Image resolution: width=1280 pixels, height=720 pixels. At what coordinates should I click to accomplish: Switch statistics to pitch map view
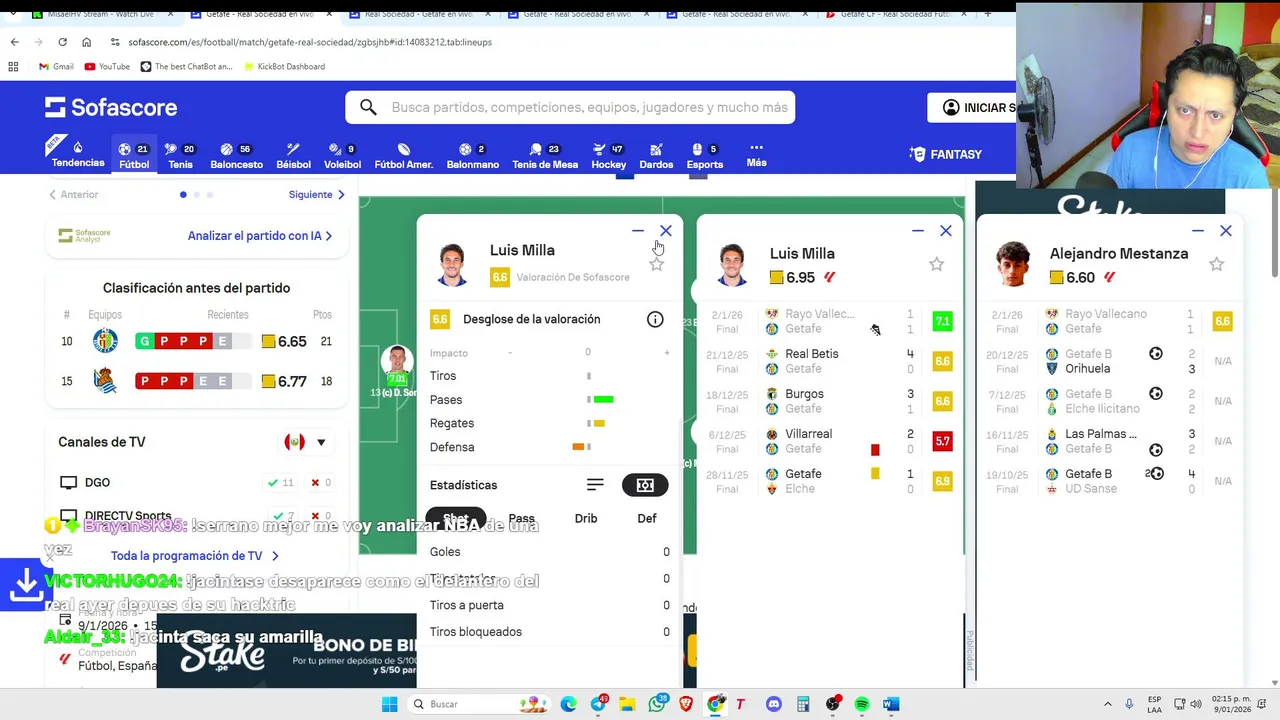click(x=645, y=485)
